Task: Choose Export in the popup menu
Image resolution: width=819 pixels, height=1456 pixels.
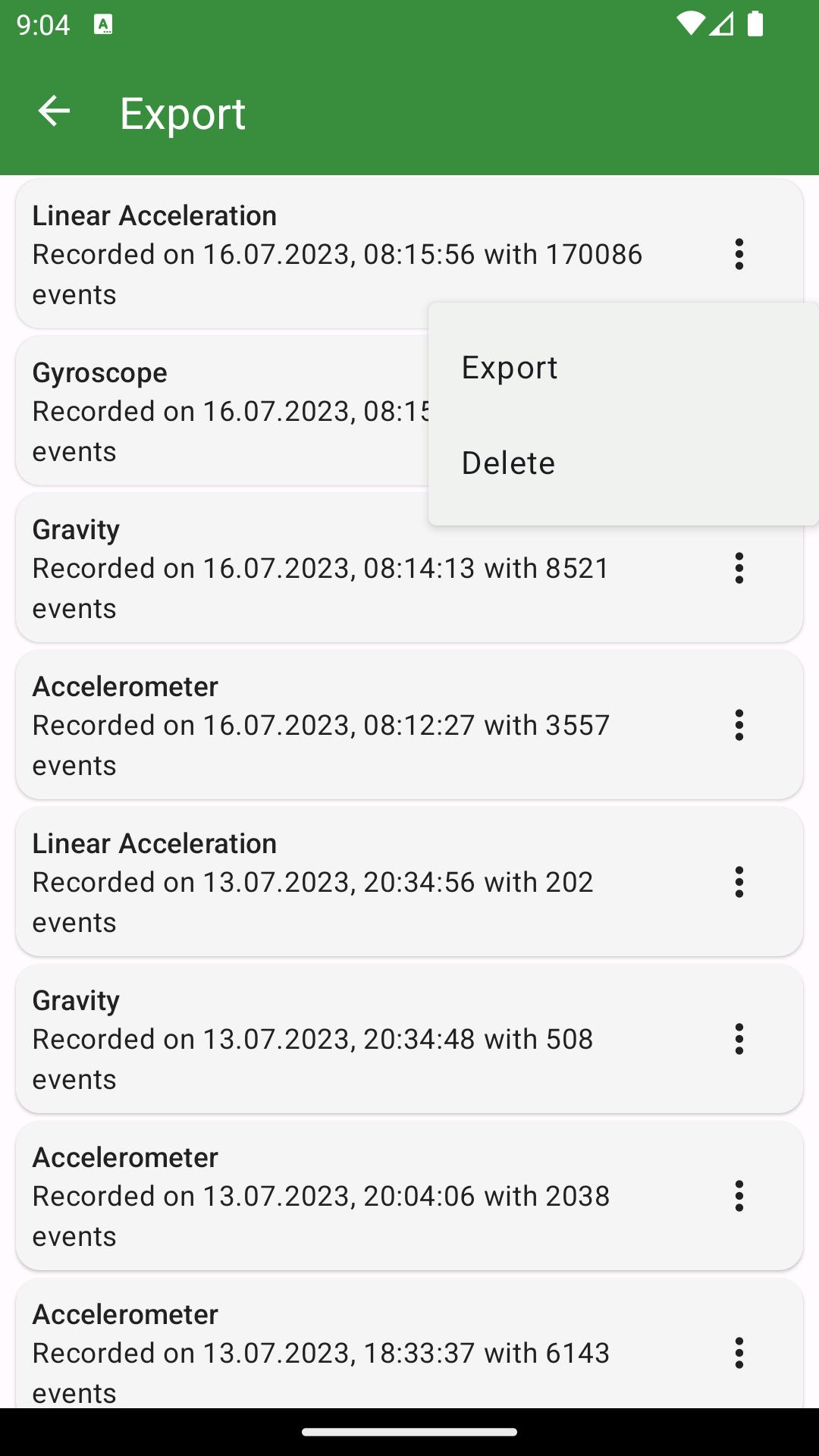Action: (x=623, y=368)
